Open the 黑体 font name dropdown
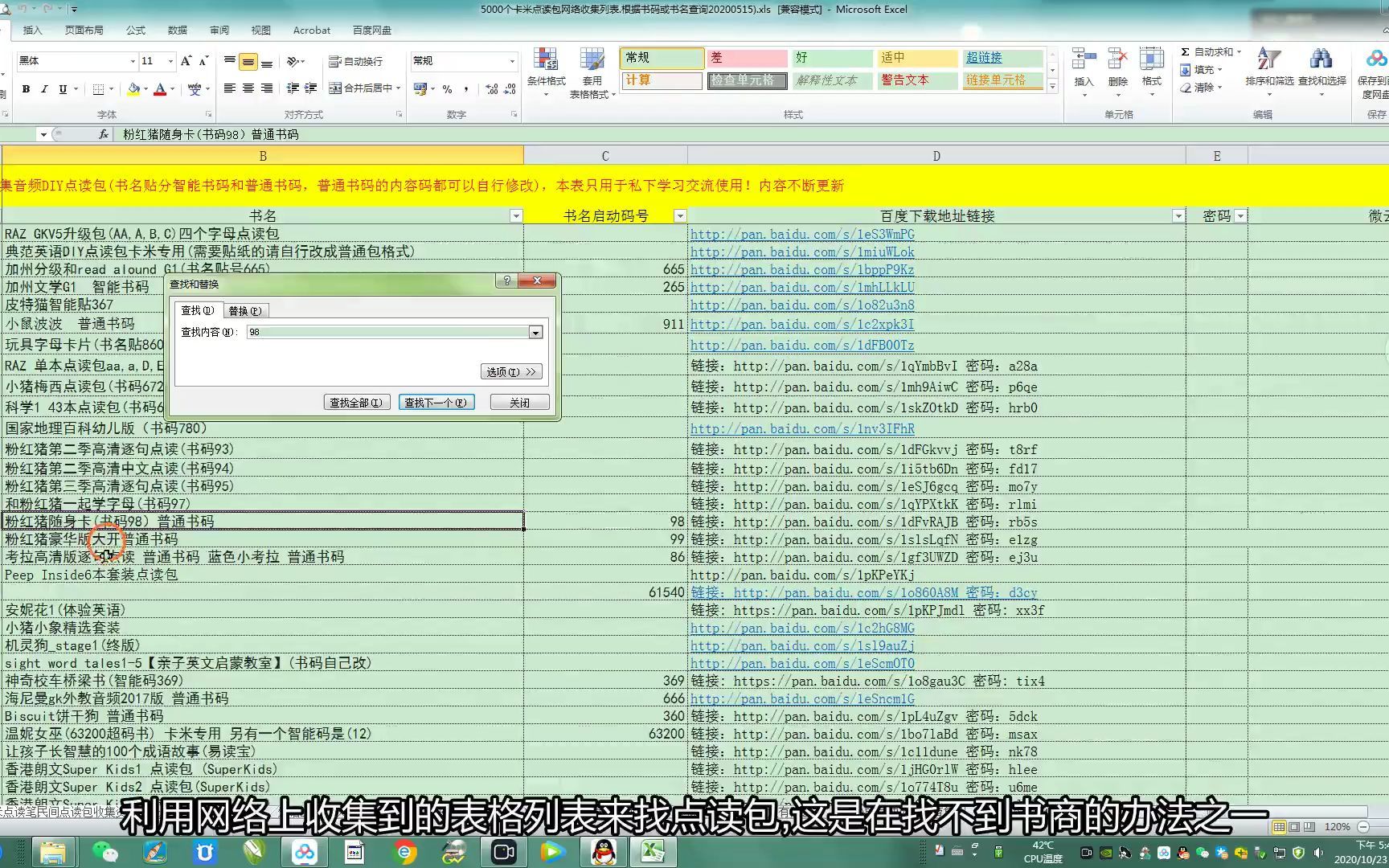This screenshot has height=868, width=1389. (x=133, y=61)
